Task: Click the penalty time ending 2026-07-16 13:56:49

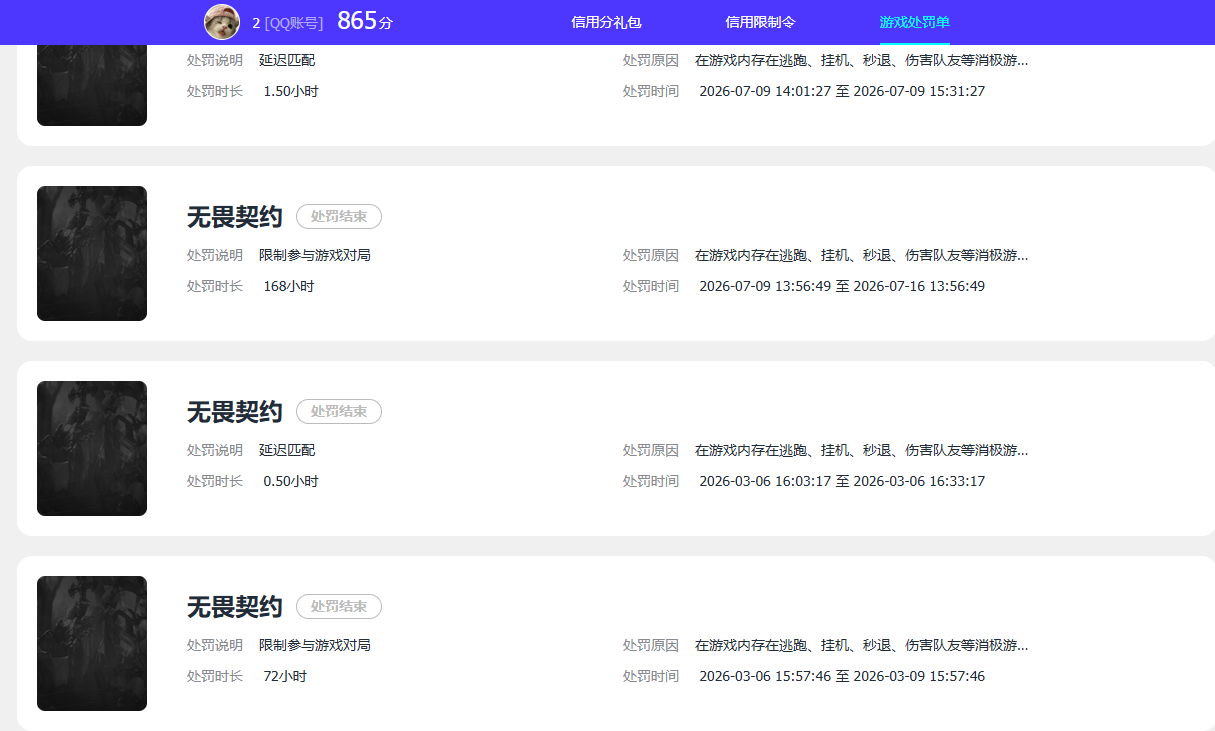Action: coord(842,286)
